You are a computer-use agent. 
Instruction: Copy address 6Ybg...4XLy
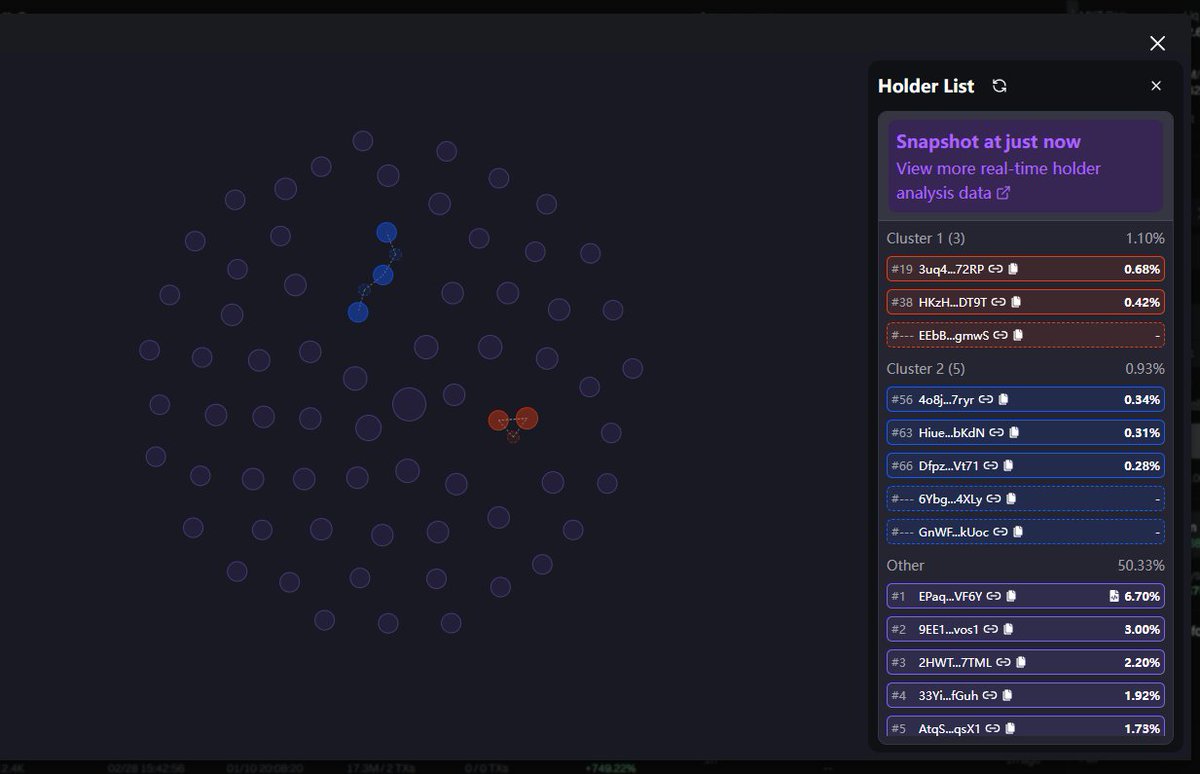pyautogui.click(x=1010, y=499)
